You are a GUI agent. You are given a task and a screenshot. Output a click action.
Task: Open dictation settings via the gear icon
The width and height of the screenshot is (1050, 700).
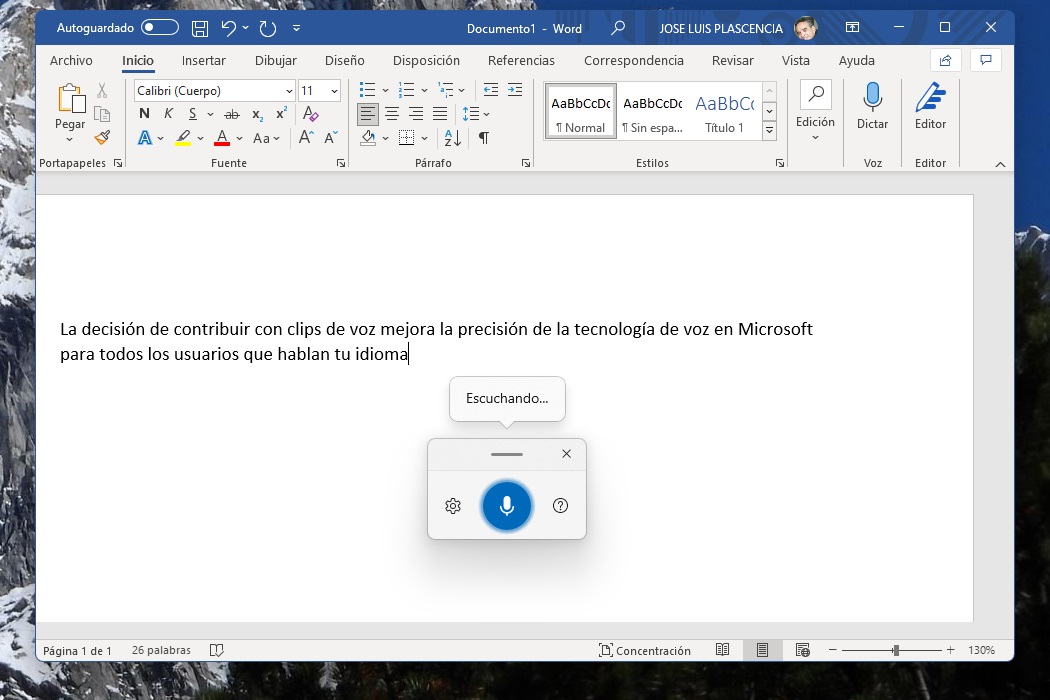tap(452, 505)
